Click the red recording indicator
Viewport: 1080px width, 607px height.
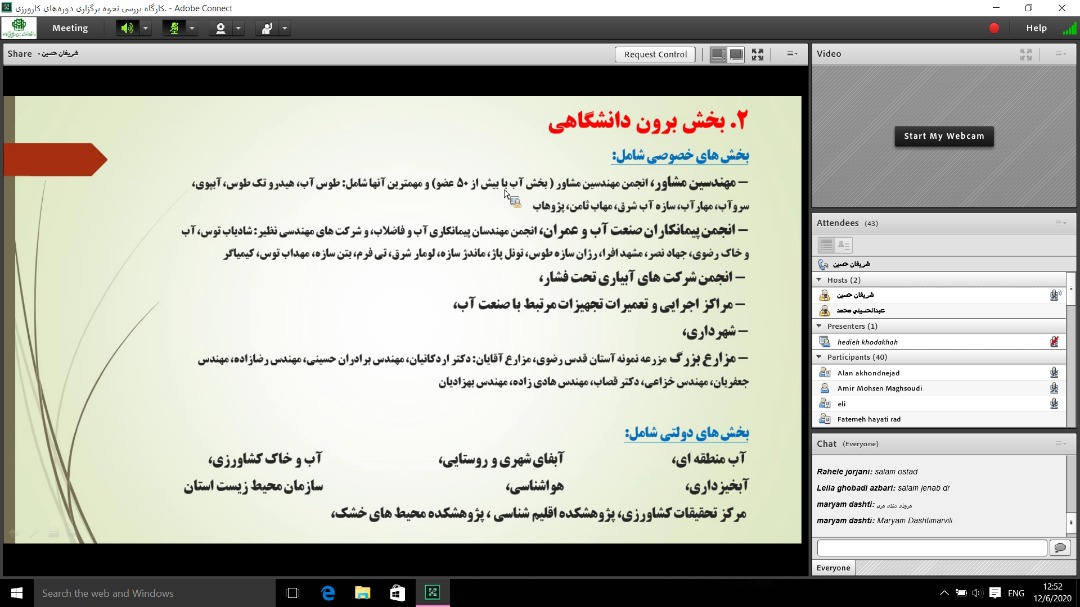click(x=994, y=28)
